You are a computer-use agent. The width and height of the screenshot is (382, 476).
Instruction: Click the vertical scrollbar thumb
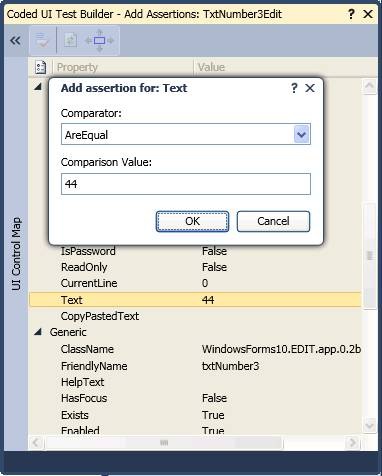[369, 256]
